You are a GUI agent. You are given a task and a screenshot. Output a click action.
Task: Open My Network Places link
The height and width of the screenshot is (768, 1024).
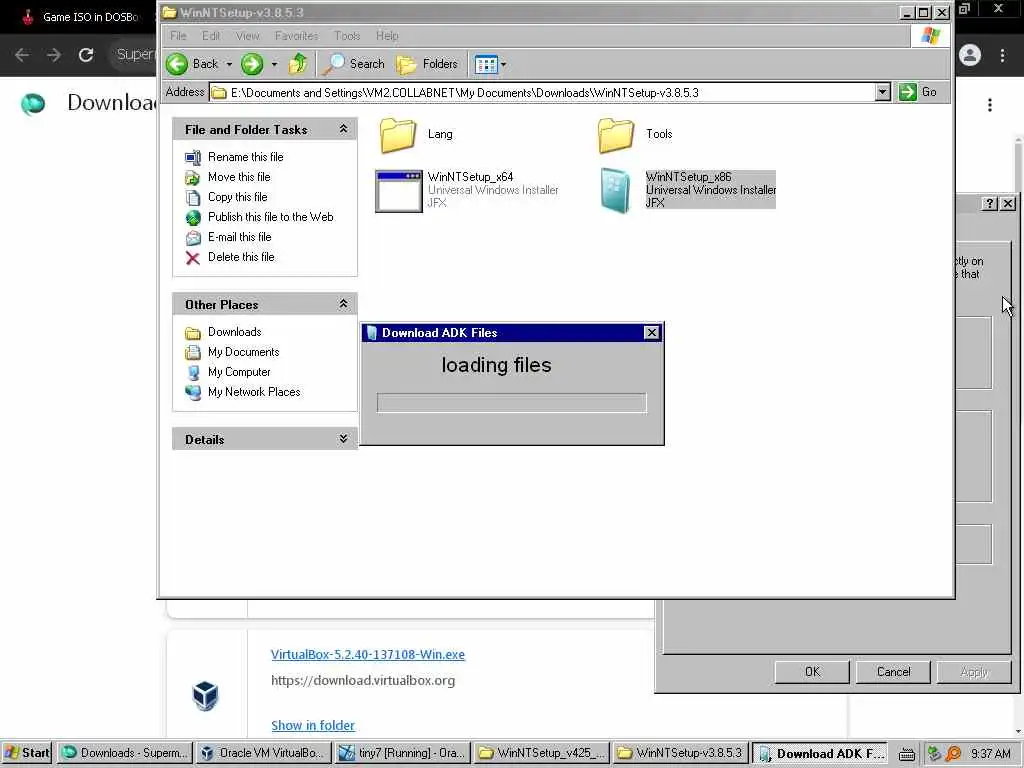pos(254,392)
